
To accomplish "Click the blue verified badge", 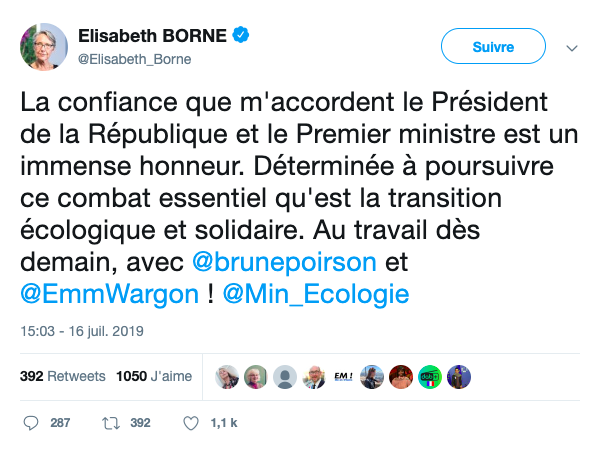I will coord(241,37).
